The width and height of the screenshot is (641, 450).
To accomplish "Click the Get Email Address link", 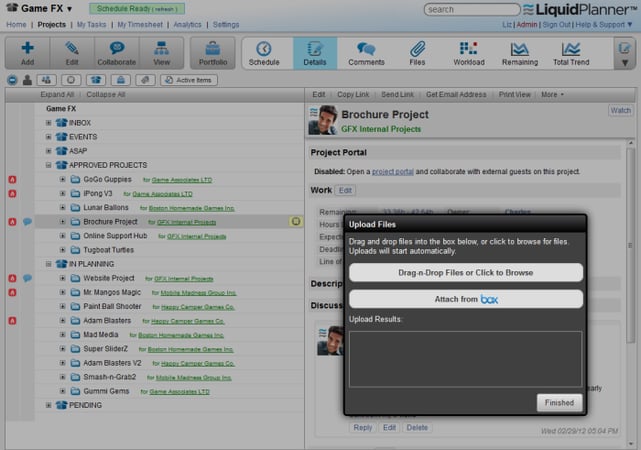I will coord(456,94).
